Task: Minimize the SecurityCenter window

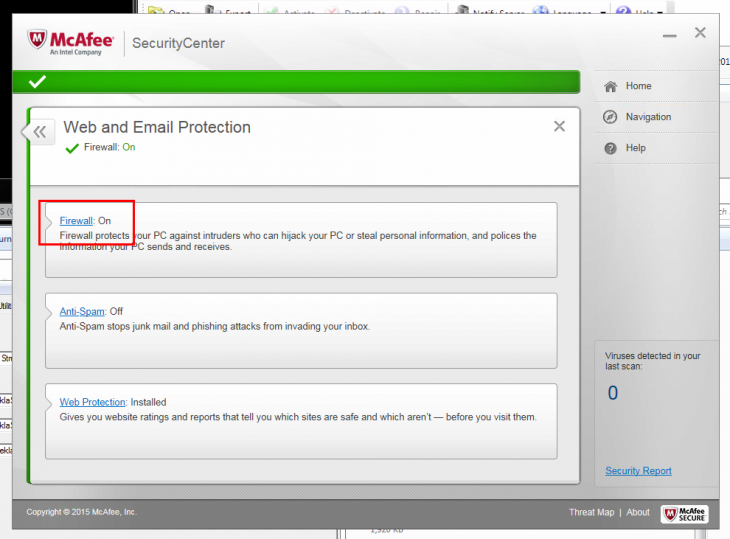Action: (669, 36)
